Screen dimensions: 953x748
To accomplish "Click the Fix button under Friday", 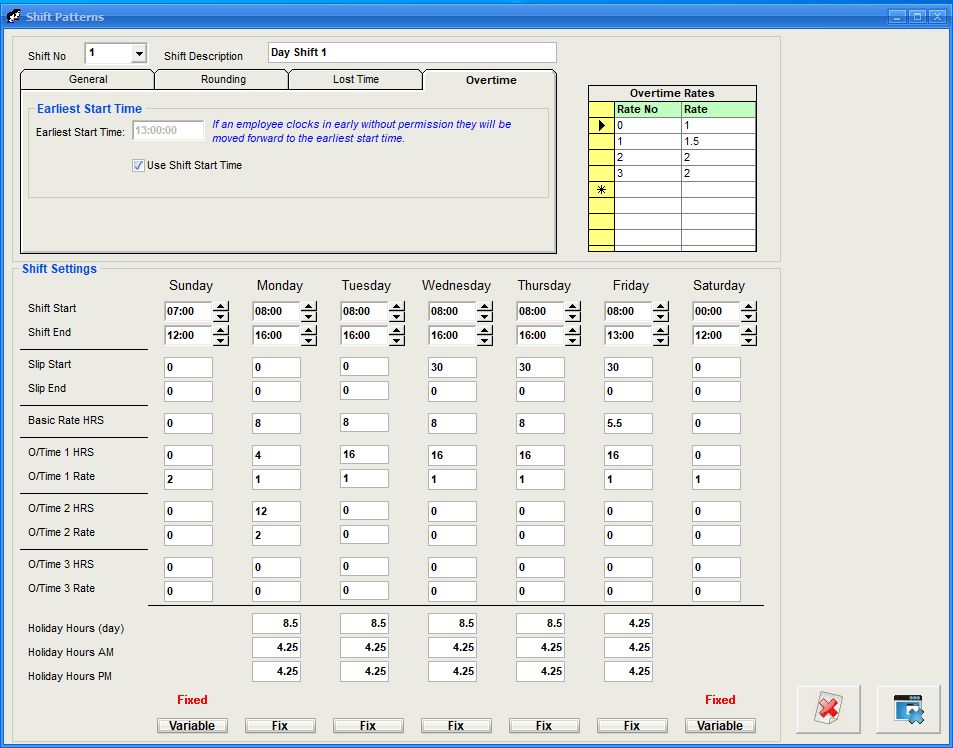I will coord(632,726).
